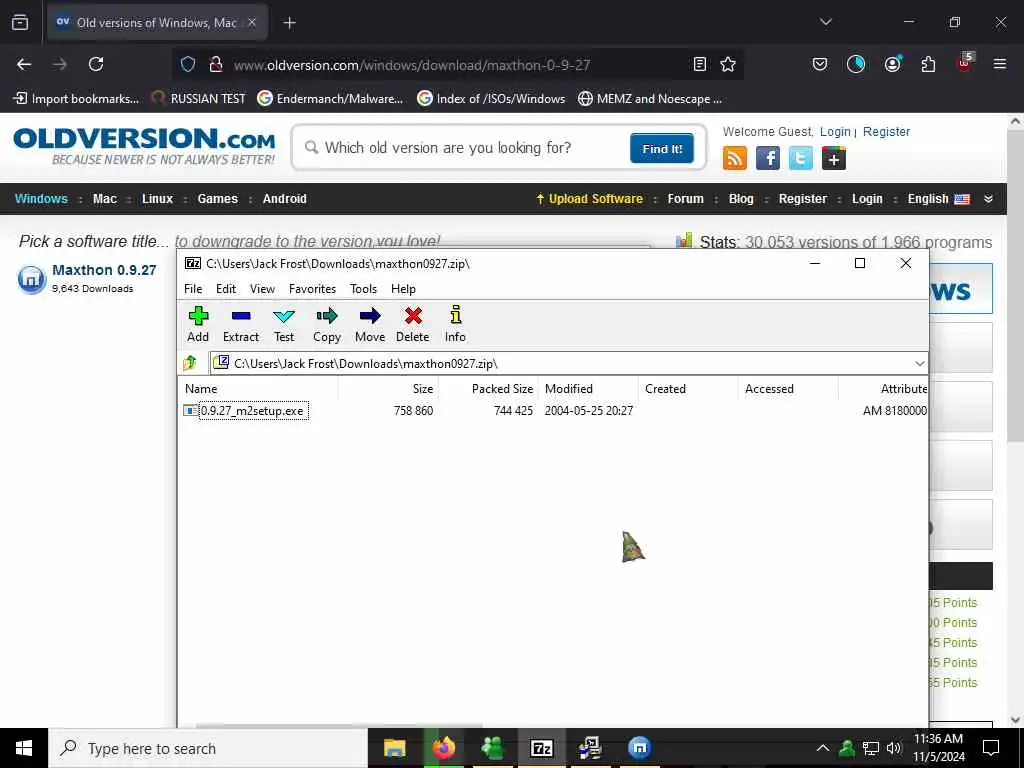The width and height of the screenshot is (1024, 768).
Task: Sort by the Size column header
Action: pyautogui.click(x=388, y=389)
